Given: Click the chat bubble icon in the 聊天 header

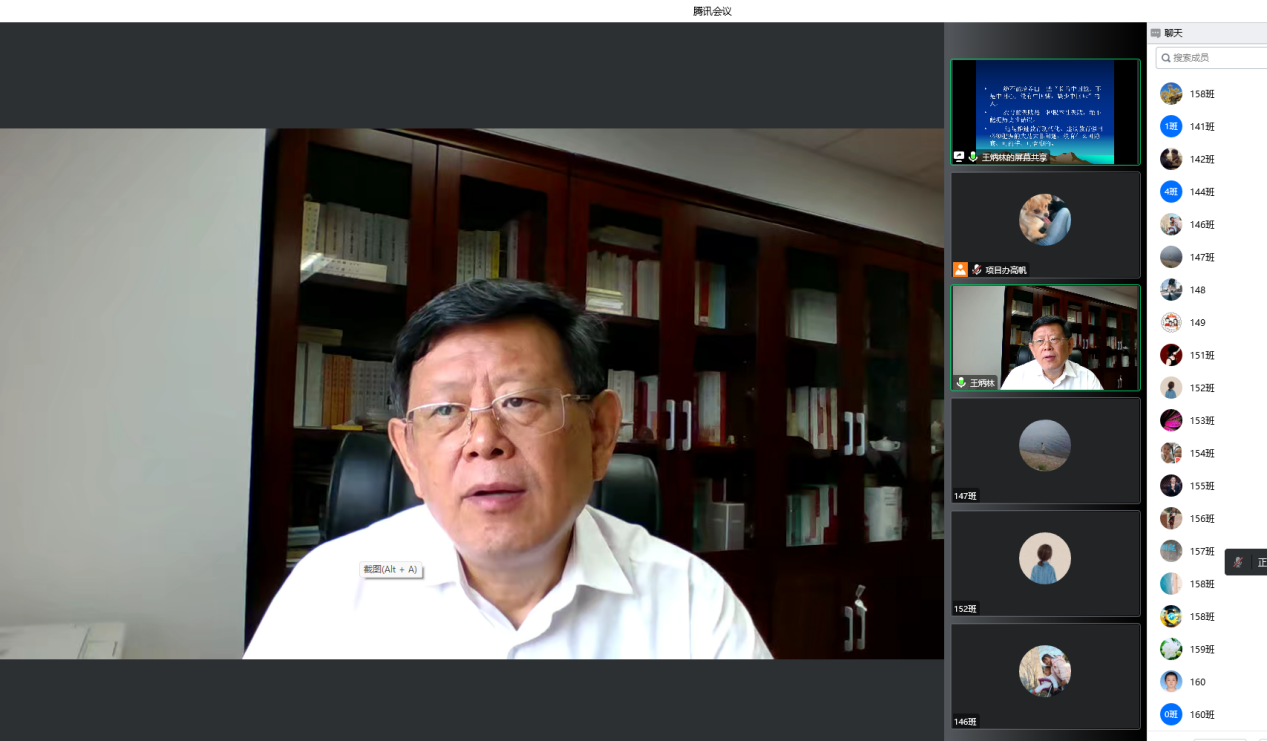Looking at the screenshot, I should click(x=1156, y=33).
